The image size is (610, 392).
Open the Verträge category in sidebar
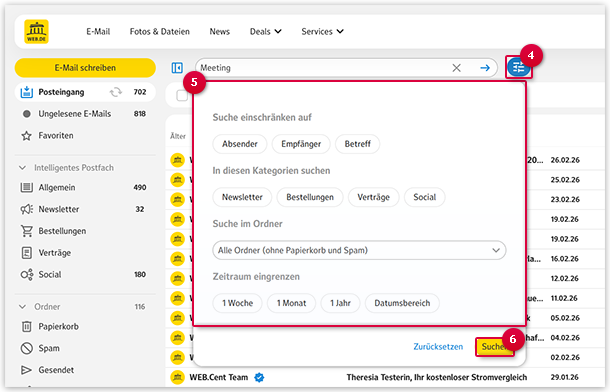pyautogui.click(x=84, y=253)
